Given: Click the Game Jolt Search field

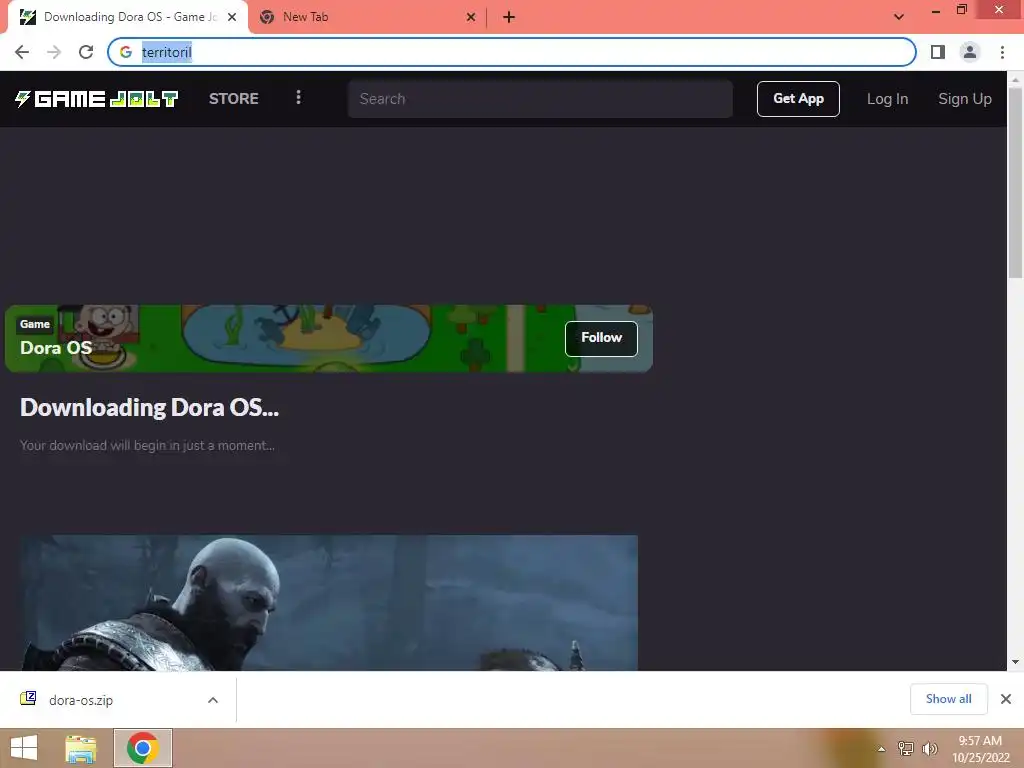Looking at the screenshot, I should tap(540, 99).
